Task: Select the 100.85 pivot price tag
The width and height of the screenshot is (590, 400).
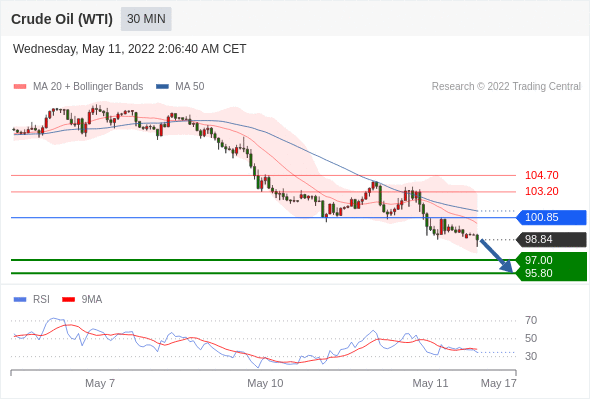Action: [x=551, y=217]
